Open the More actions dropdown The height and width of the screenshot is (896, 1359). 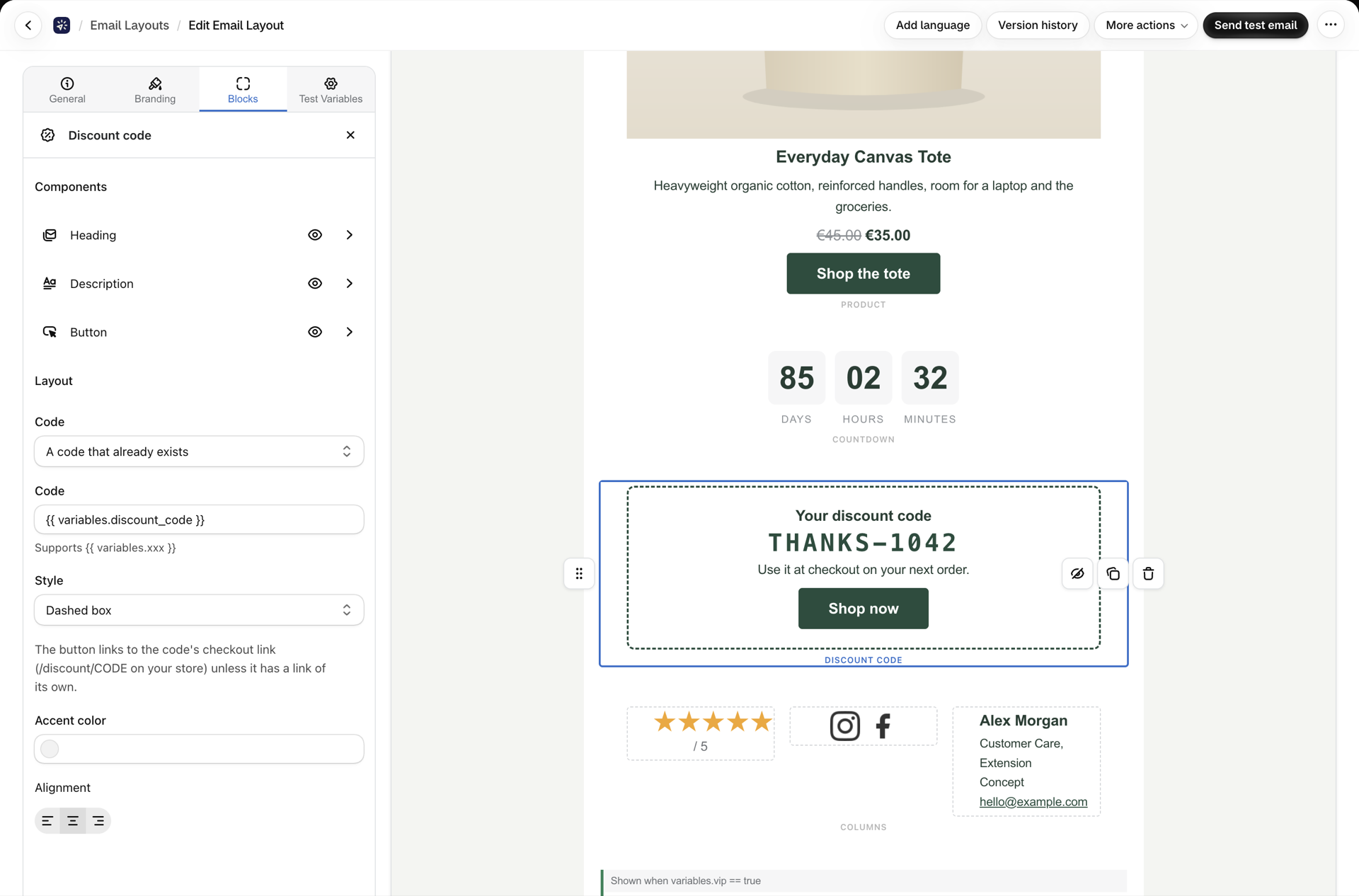[x=1146, y=25]
